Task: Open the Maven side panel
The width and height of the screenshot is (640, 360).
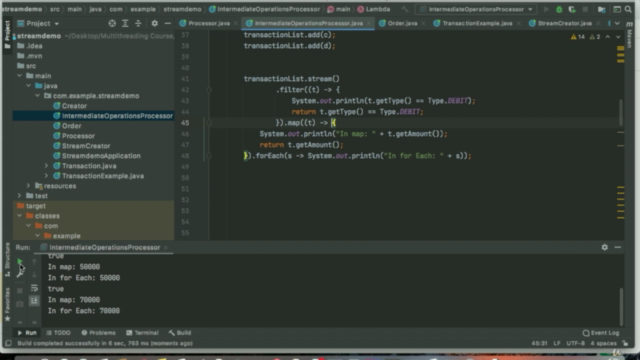Action: (629, 36)
